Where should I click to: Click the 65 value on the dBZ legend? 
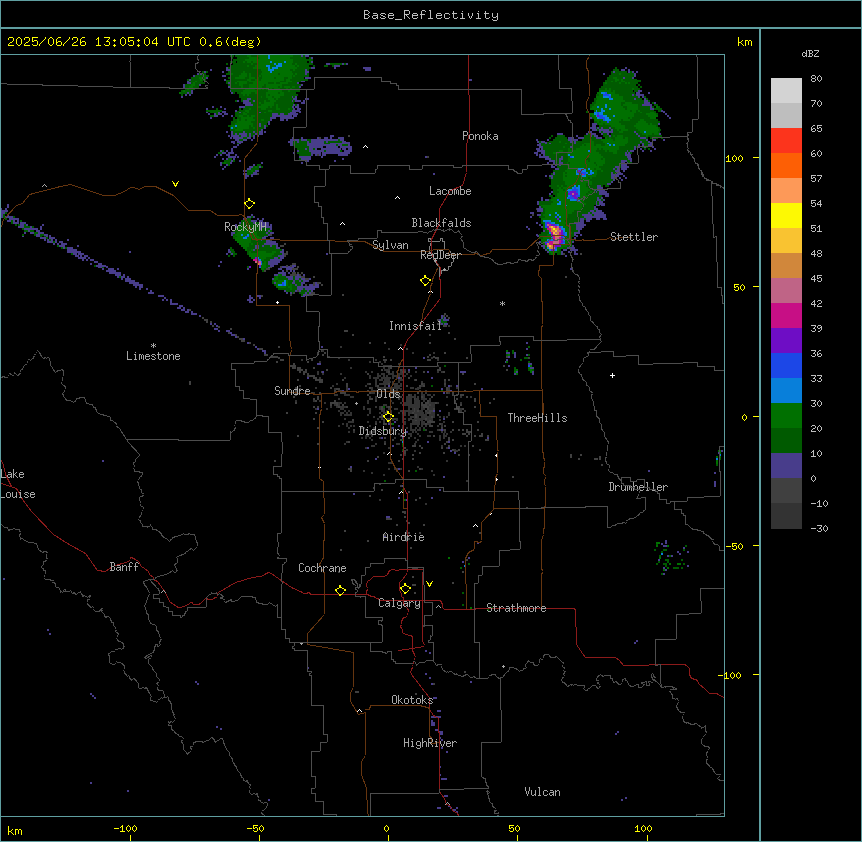816,128
